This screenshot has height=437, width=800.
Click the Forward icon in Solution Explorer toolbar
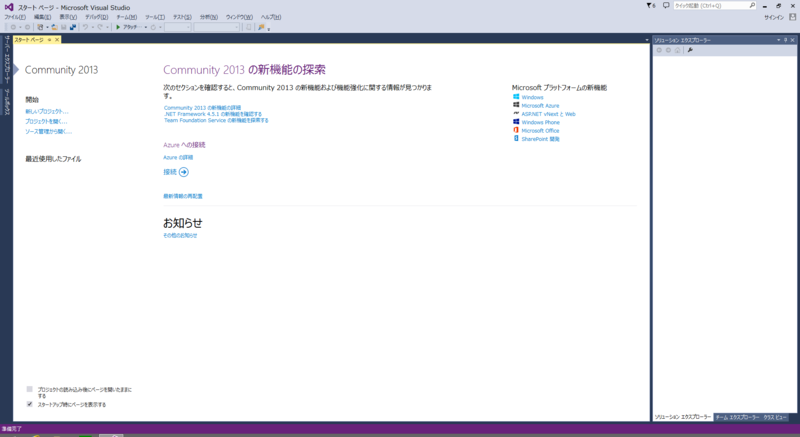tap(668, 50)
